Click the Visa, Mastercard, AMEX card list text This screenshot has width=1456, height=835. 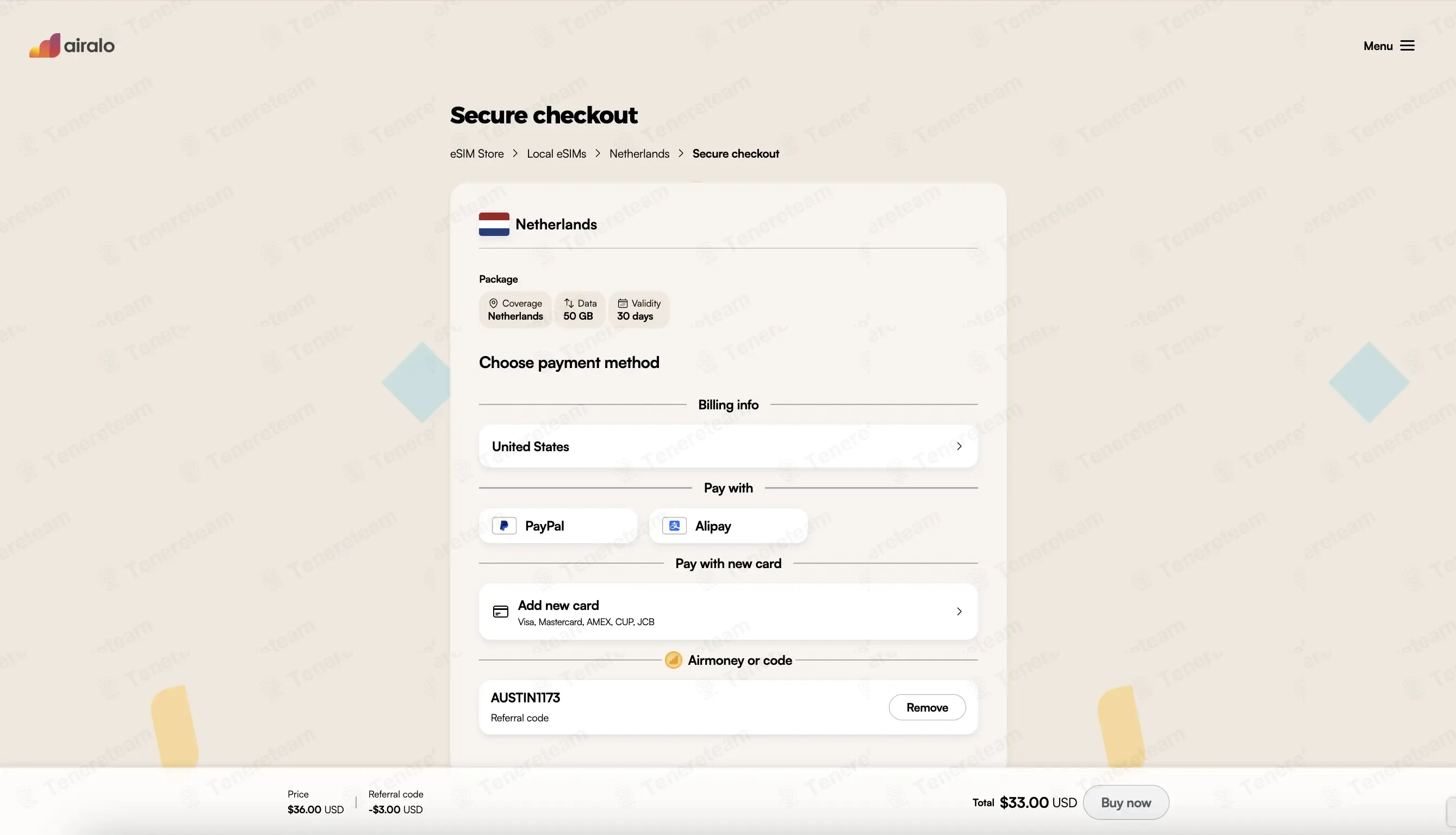tap(586, 622)
